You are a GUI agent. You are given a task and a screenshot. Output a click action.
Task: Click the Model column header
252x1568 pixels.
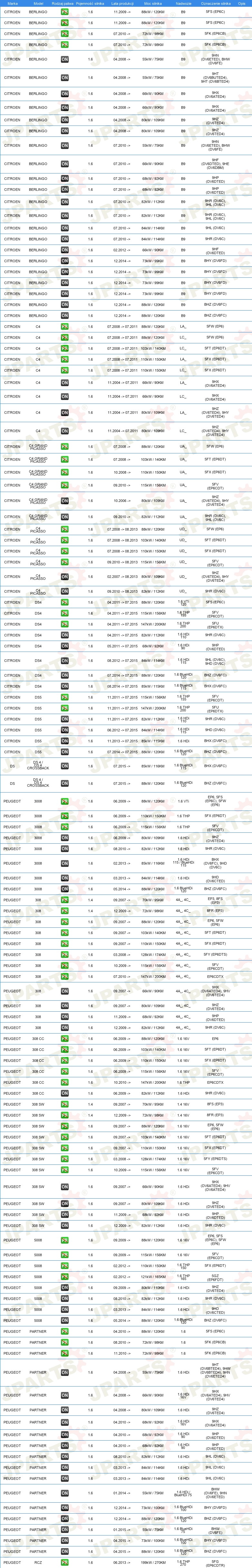tap(38, 3)
